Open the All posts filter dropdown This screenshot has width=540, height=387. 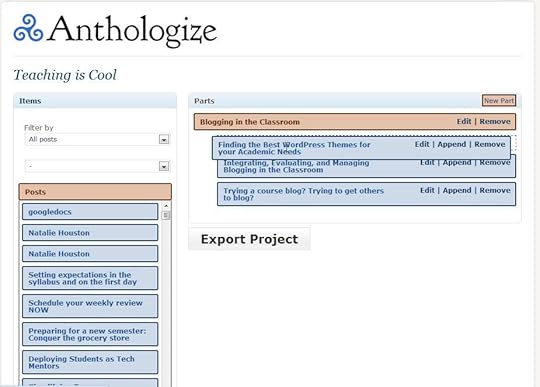(97, 139)
